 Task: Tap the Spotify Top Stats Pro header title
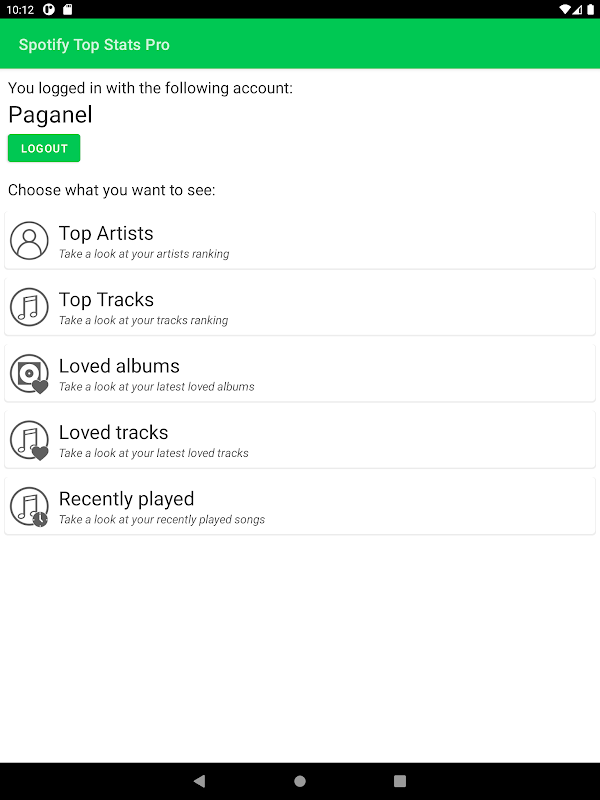coord(94,44)
